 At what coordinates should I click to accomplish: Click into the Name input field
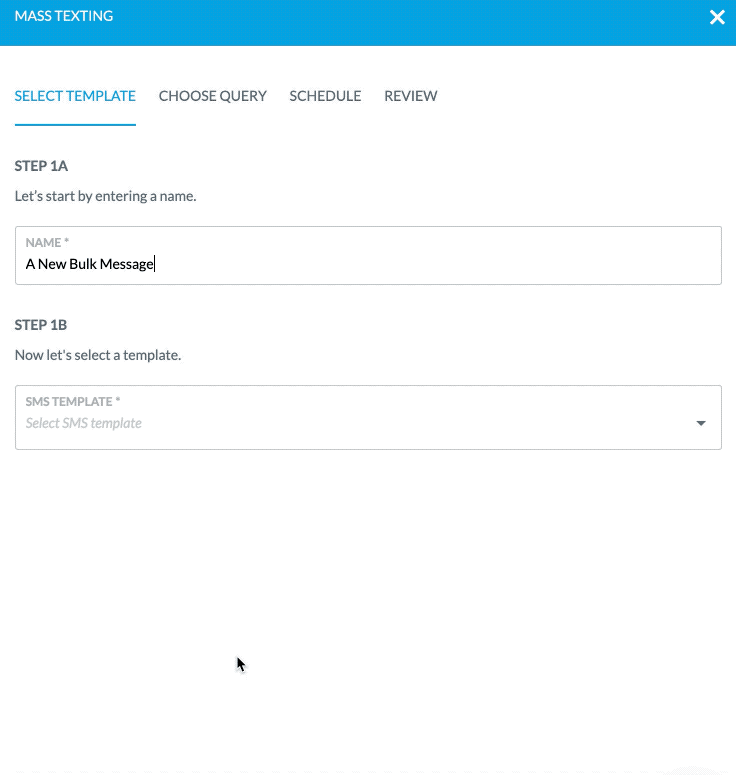[x=368, y=256]
